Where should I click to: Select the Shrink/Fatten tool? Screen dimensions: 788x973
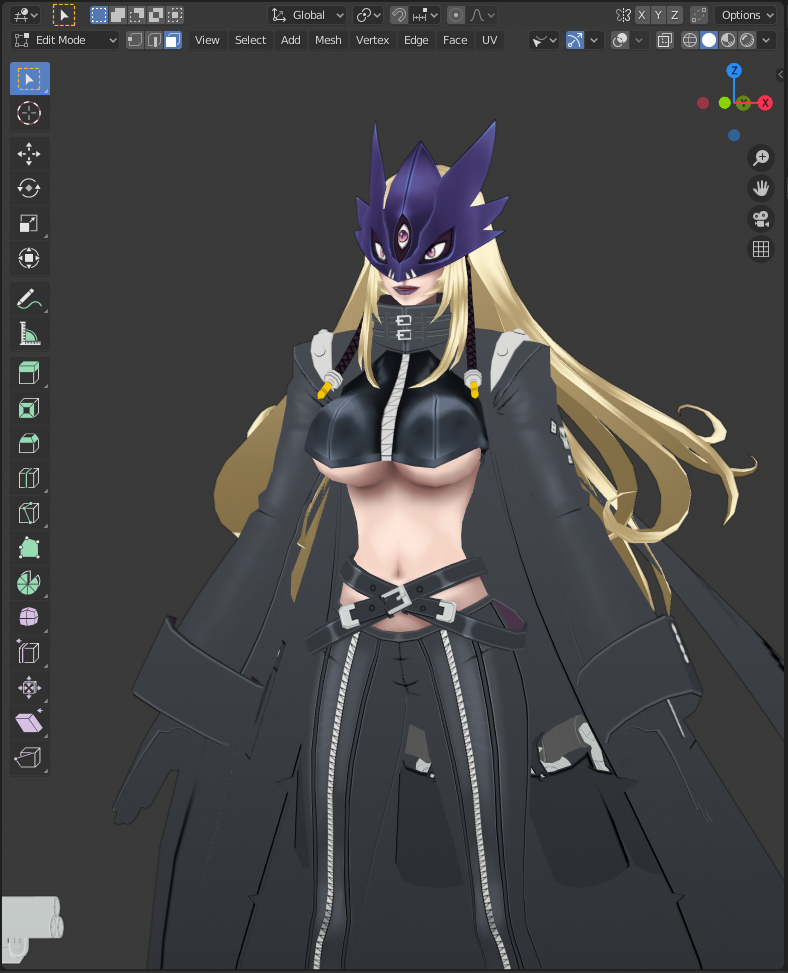29,688
